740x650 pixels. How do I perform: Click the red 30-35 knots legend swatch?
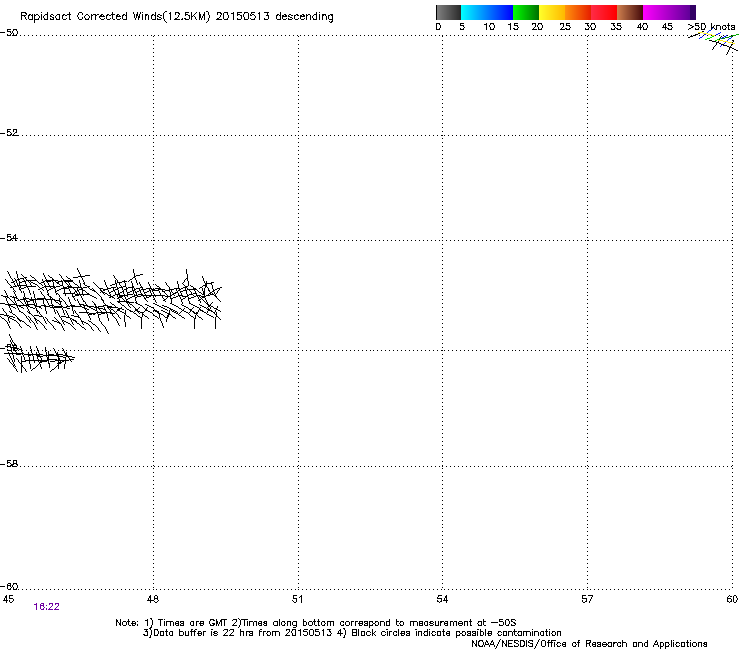pos(604,12)
